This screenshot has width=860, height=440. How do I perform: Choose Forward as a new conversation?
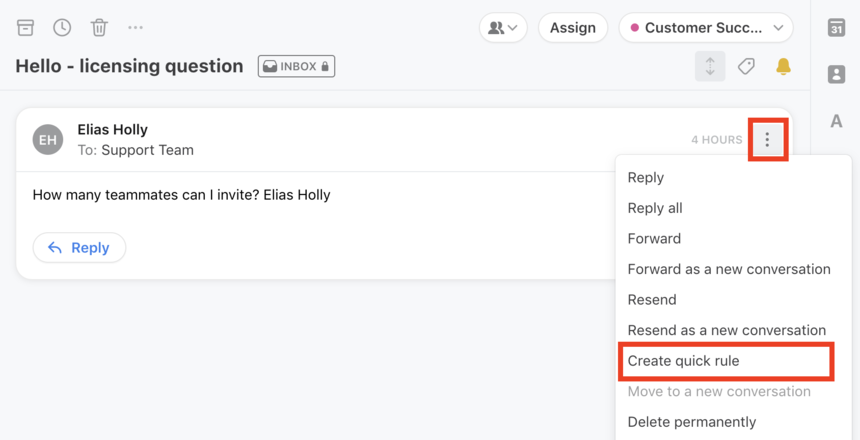tap(729, 269)
